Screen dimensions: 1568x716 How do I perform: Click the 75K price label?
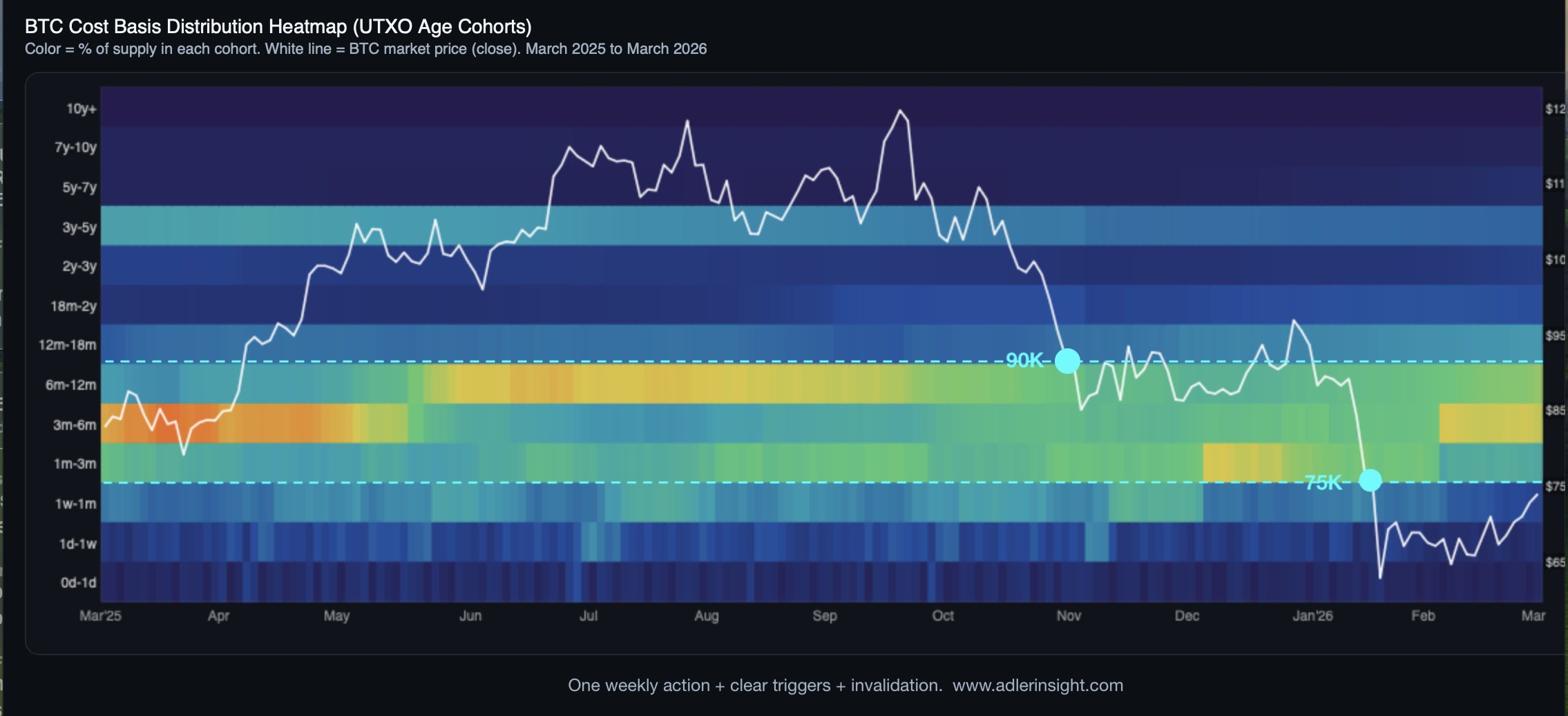1323,482
